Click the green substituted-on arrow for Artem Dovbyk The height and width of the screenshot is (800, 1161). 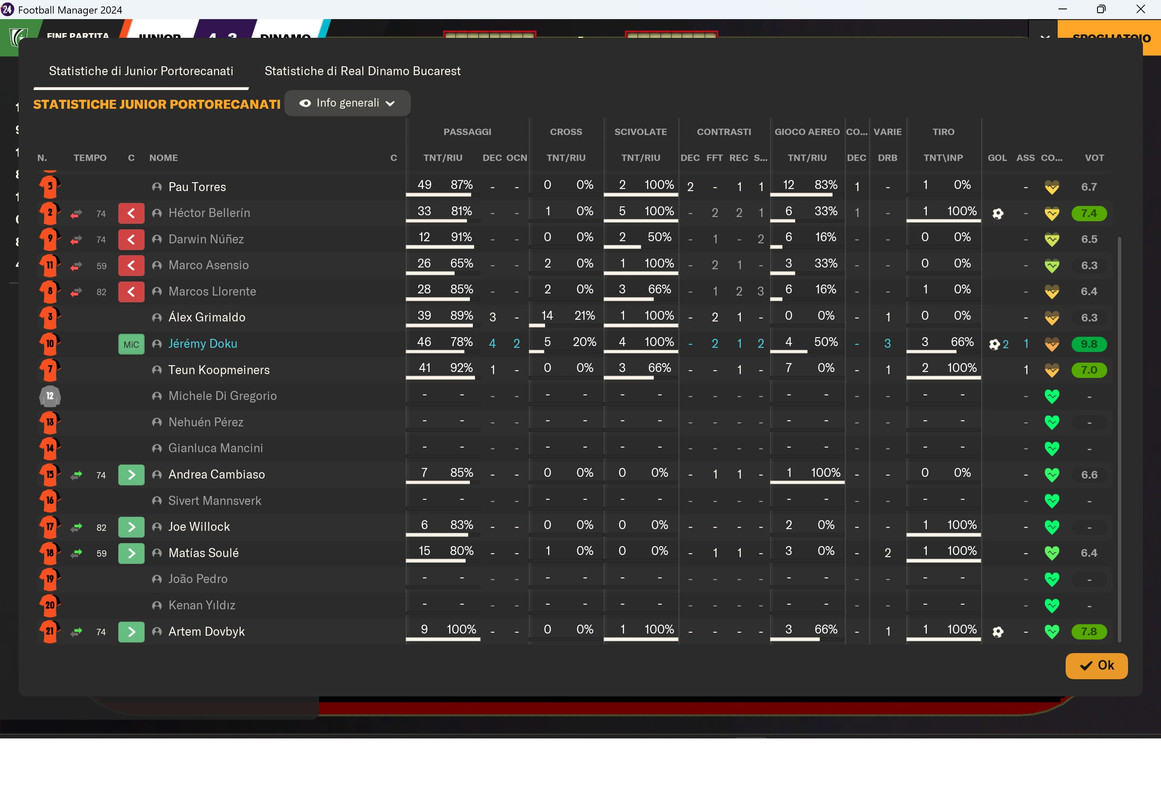tap(131, 632)
